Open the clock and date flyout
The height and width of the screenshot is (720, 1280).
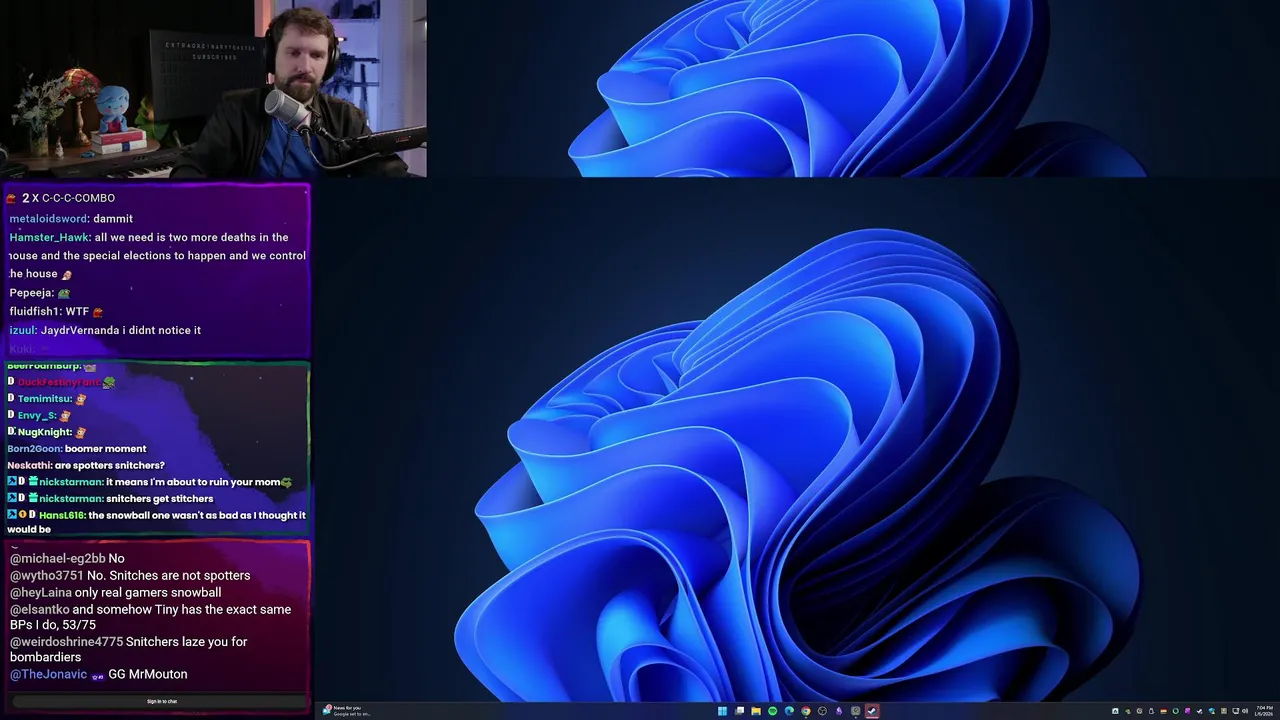(x=1264, y=711)
